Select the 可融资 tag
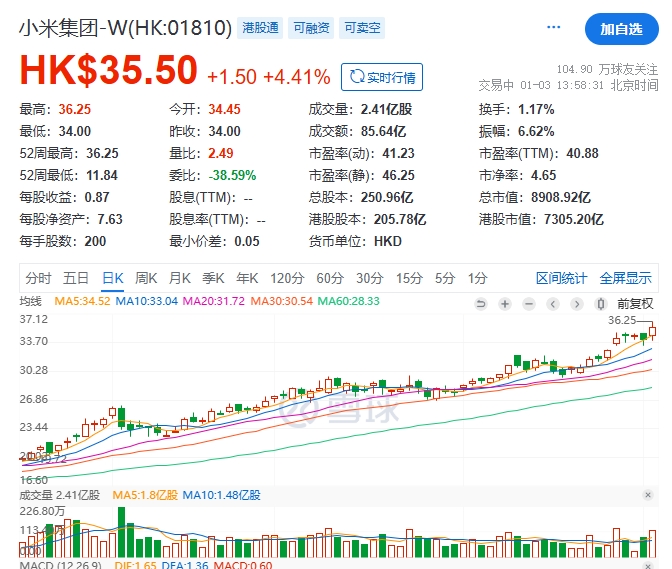The height and width of the screenshot is (569, 672). pos(311,28)
